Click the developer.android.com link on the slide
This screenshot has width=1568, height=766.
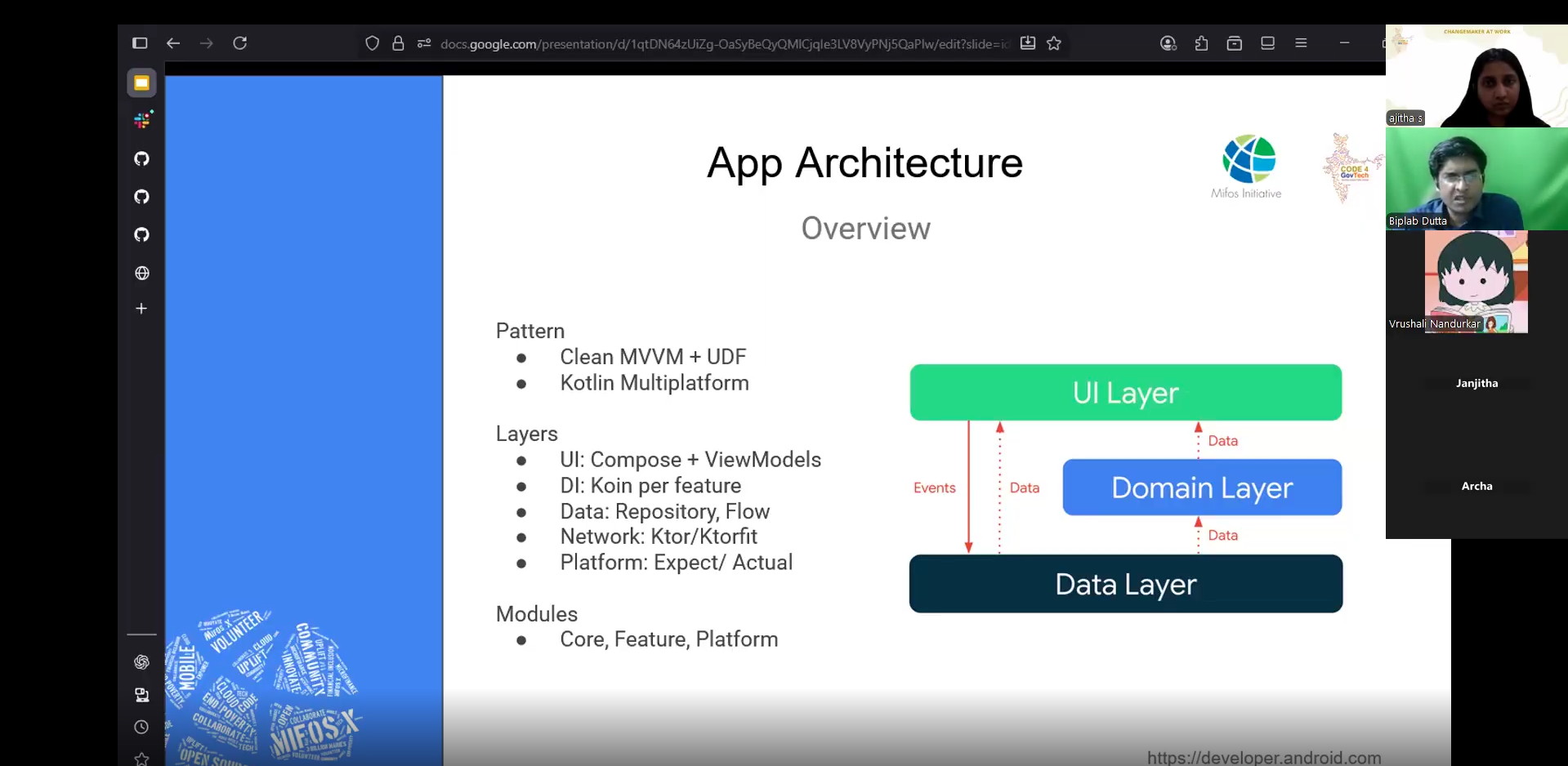1263,757
